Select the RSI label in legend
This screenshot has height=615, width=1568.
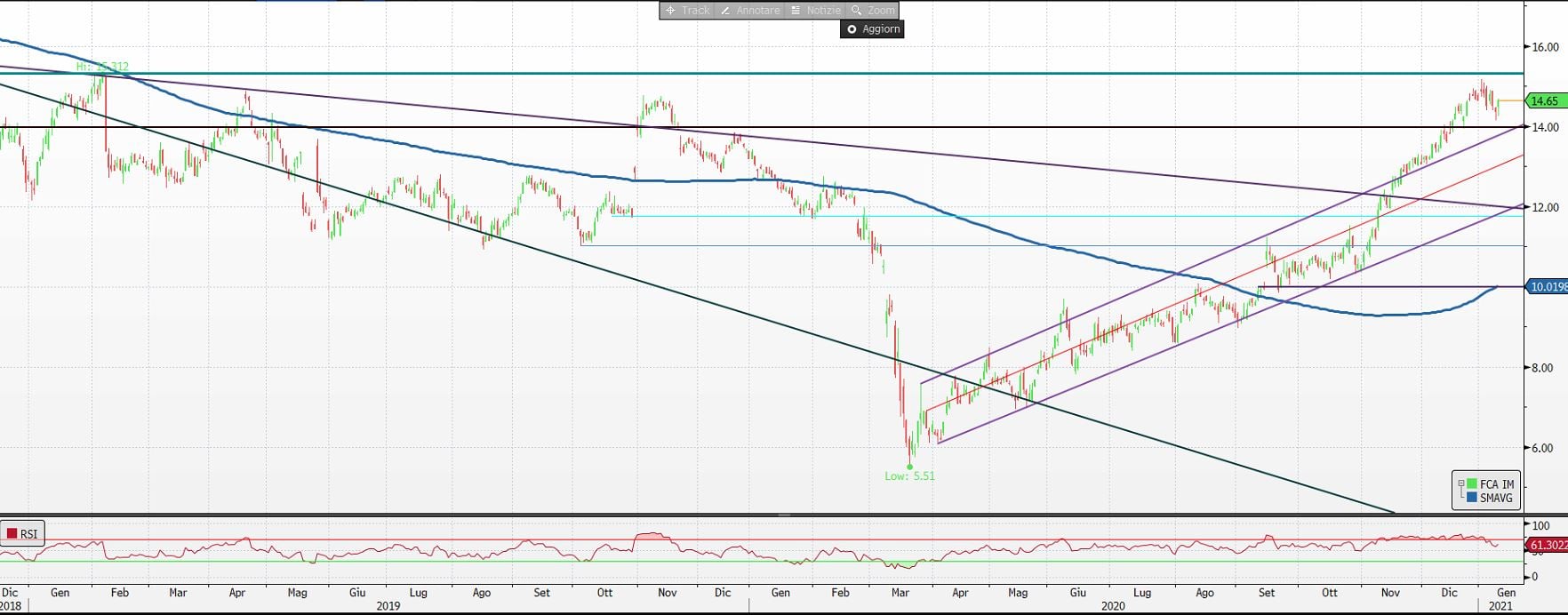click(x=29, y=534)
